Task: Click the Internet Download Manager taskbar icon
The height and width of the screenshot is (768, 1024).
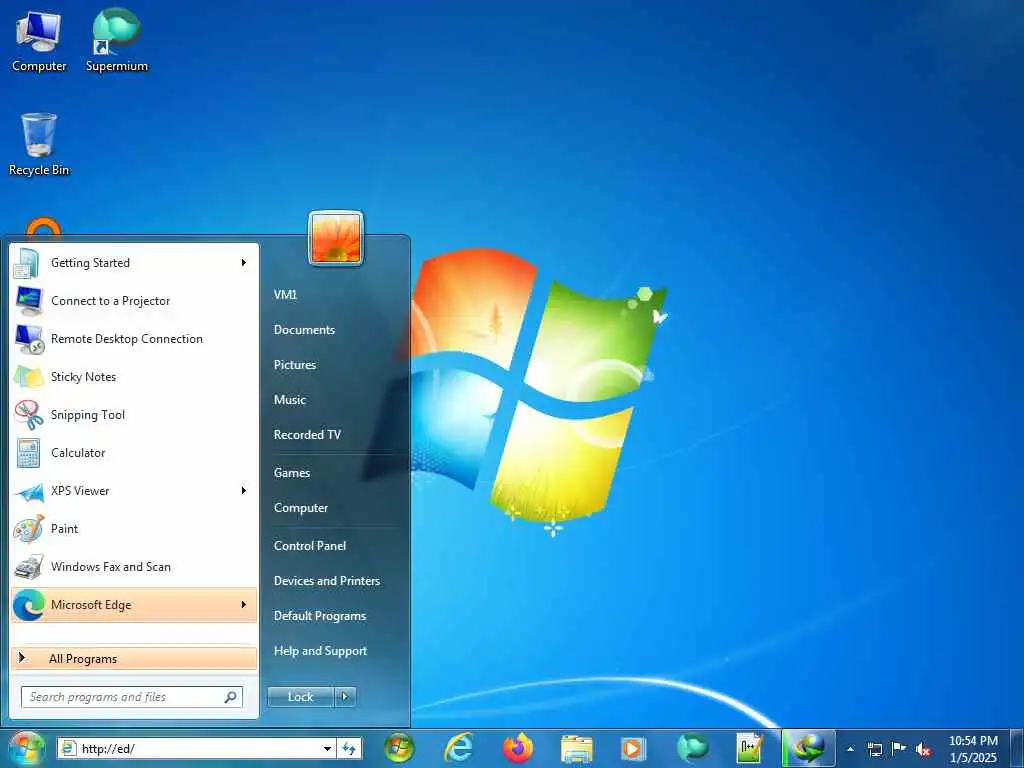Action: tap(808, 748)
